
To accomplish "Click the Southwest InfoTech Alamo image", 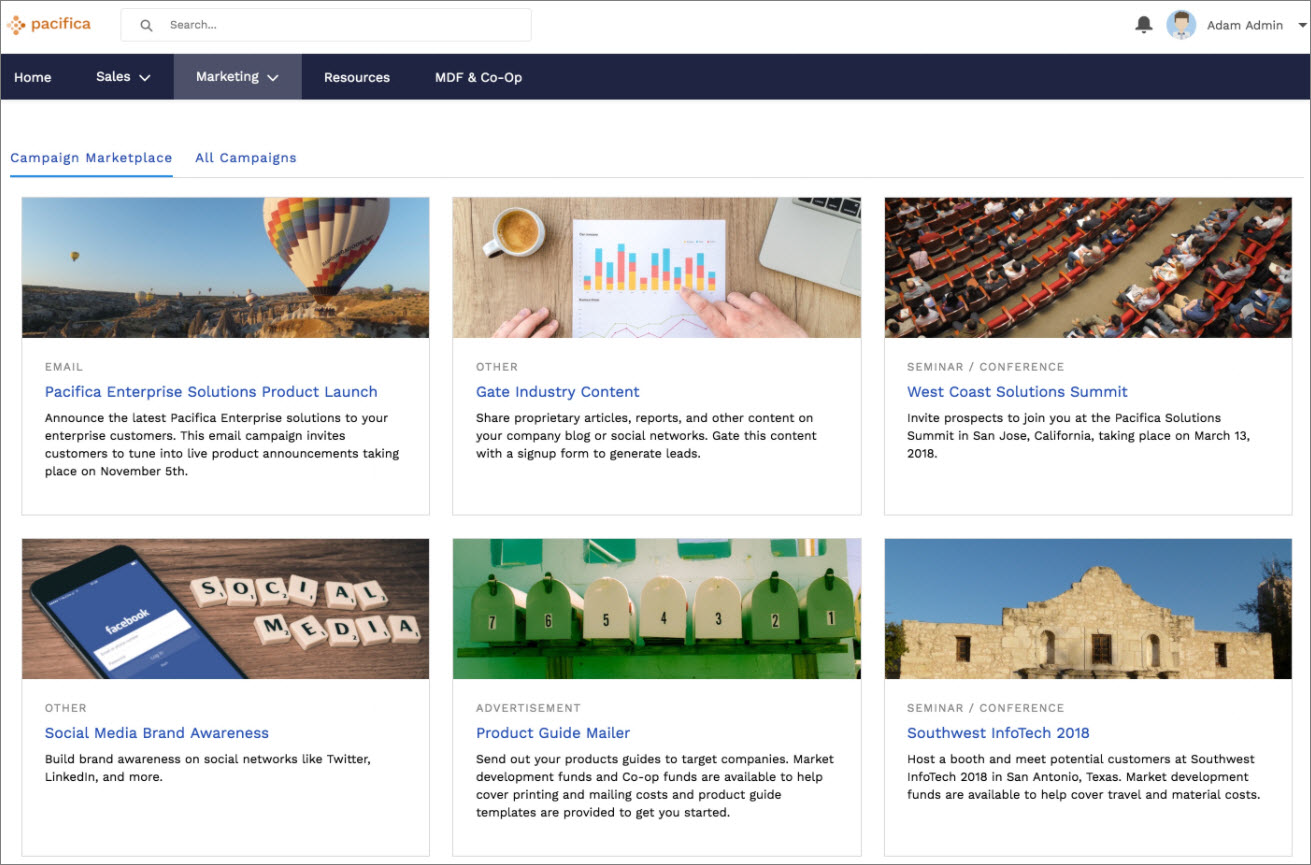I will coord(1088,609).
